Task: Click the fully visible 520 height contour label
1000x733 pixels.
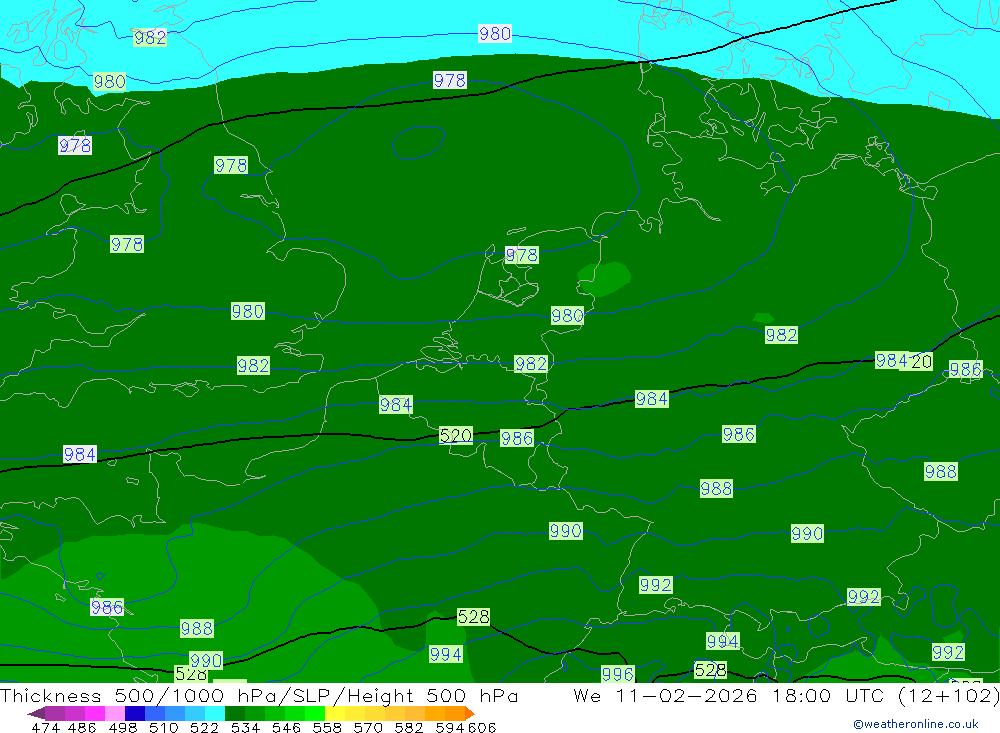Action: pyautogui.click(x=456, y=436)
